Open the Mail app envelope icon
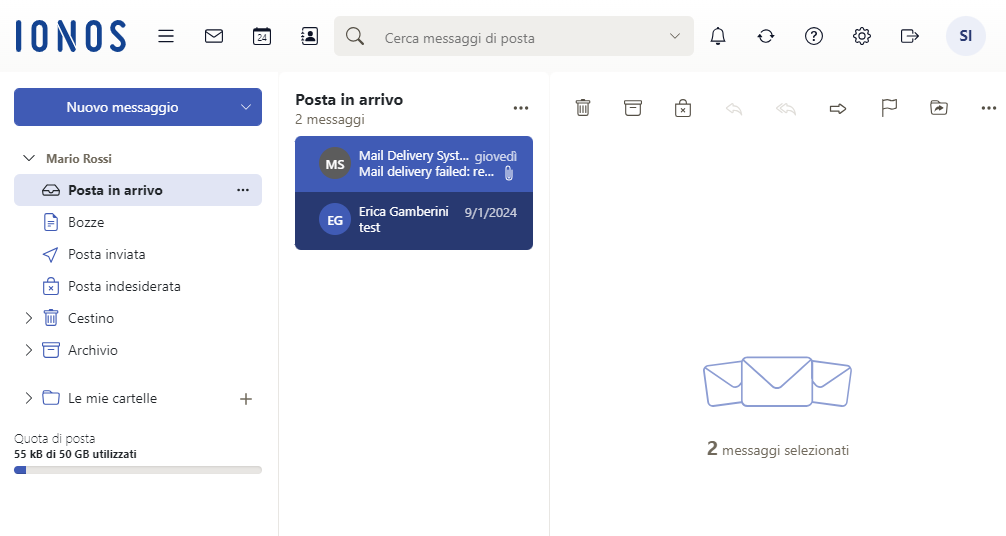Viewport: 1006px width, 536px height. pos(214,36)
